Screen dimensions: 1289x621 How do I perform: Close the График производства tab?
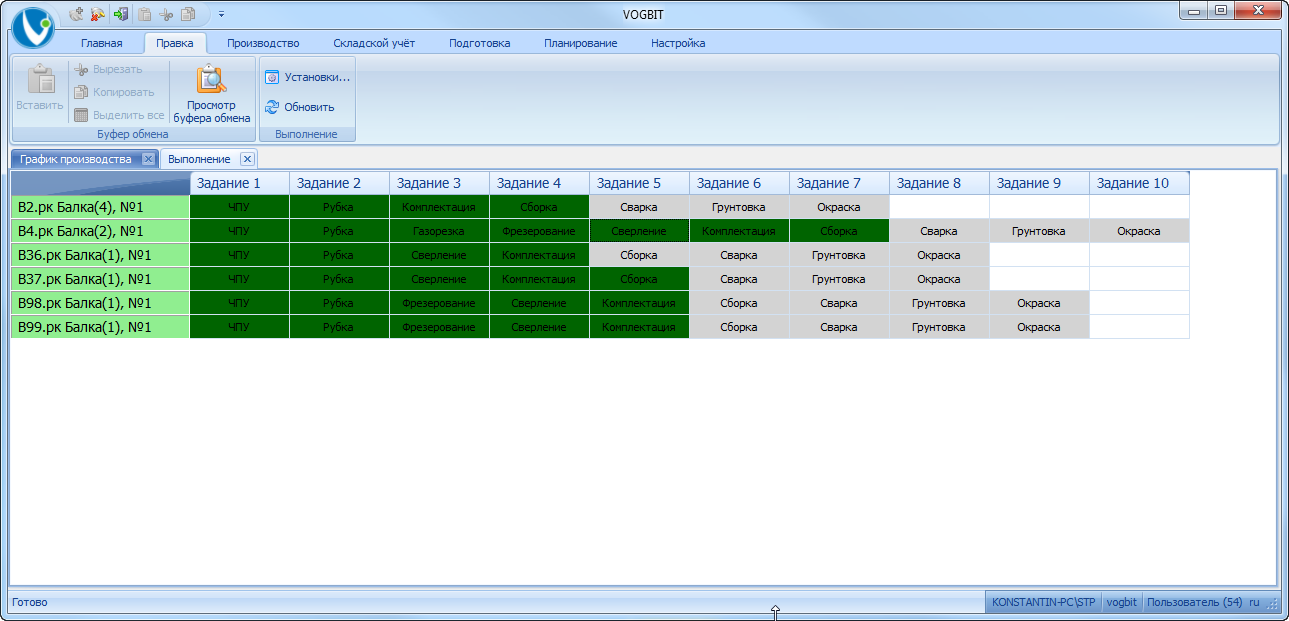point(148,159)
